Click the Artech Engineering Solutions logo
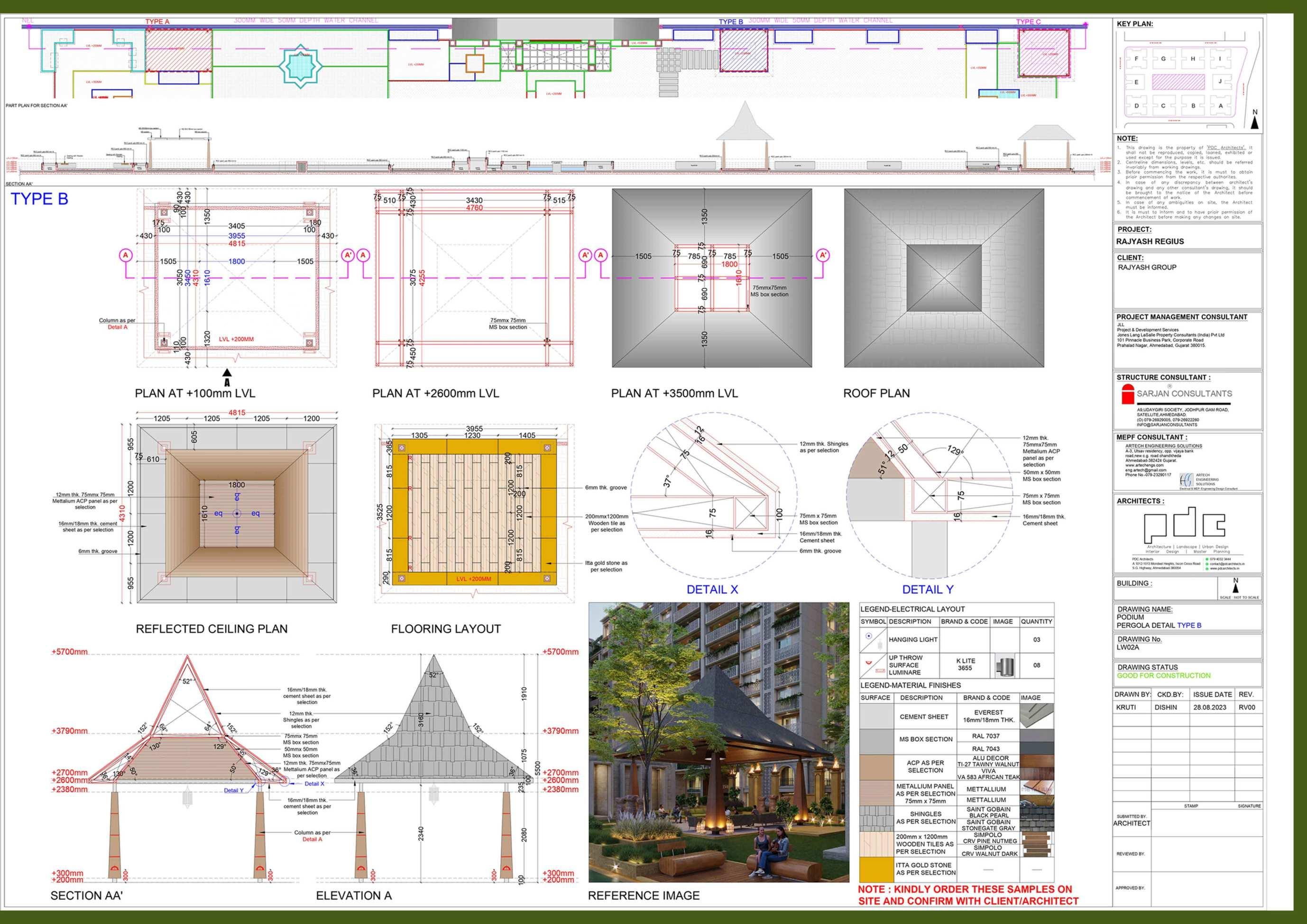 tap(1187, 480)
